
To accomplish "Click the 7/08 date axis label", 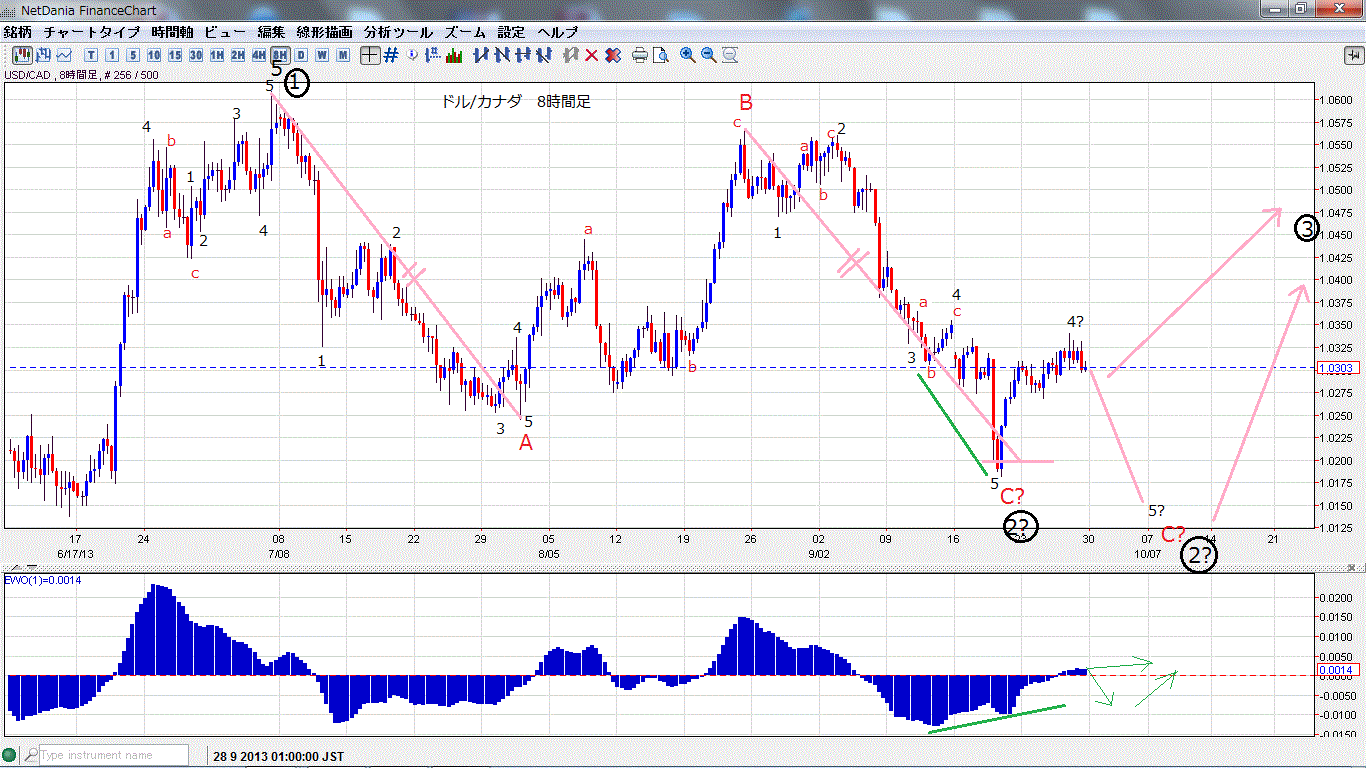I will click(278, 553).
